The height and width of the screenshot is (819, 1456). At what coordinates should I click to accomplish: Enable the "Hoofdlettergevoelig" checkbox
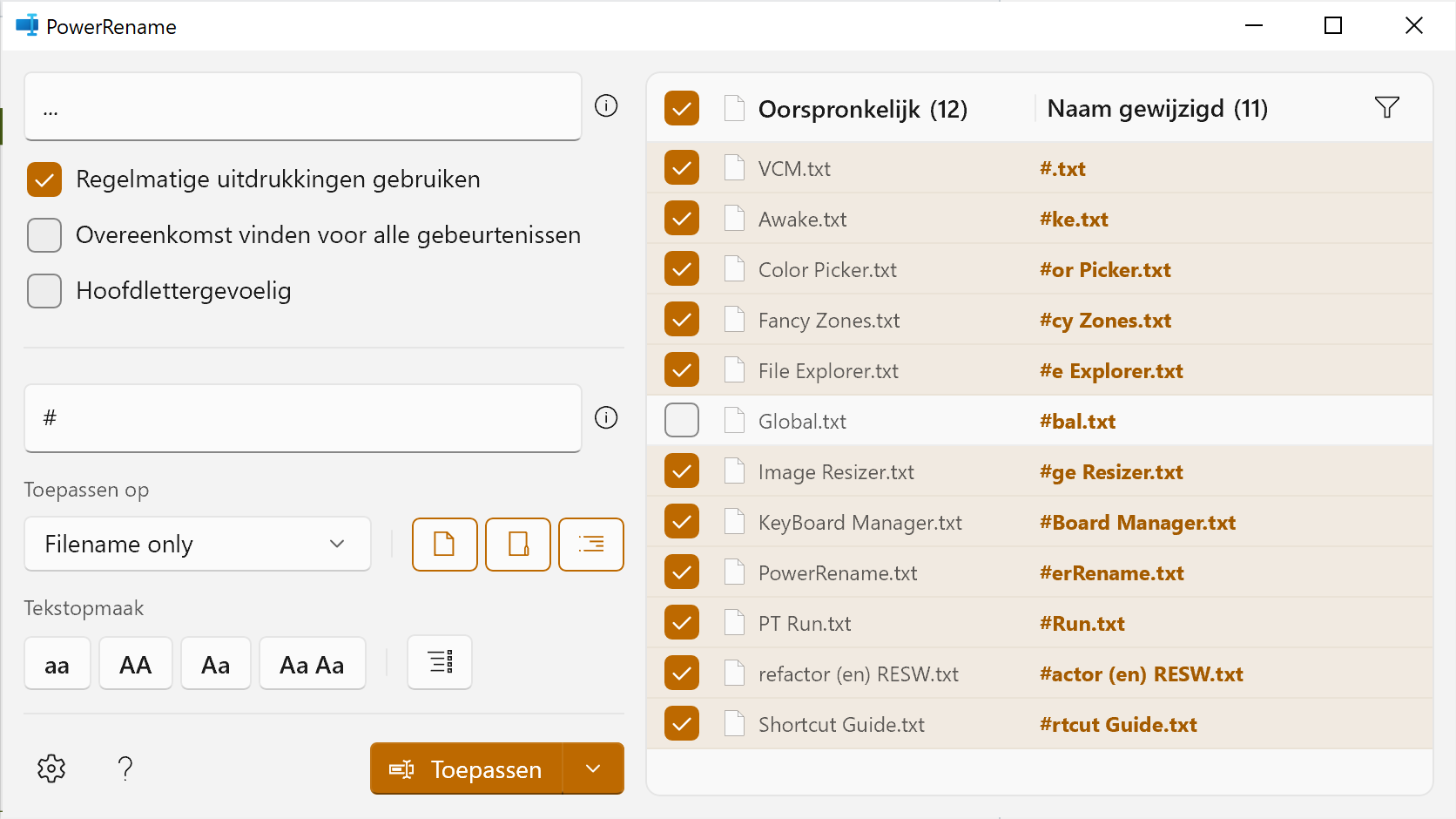44,290
